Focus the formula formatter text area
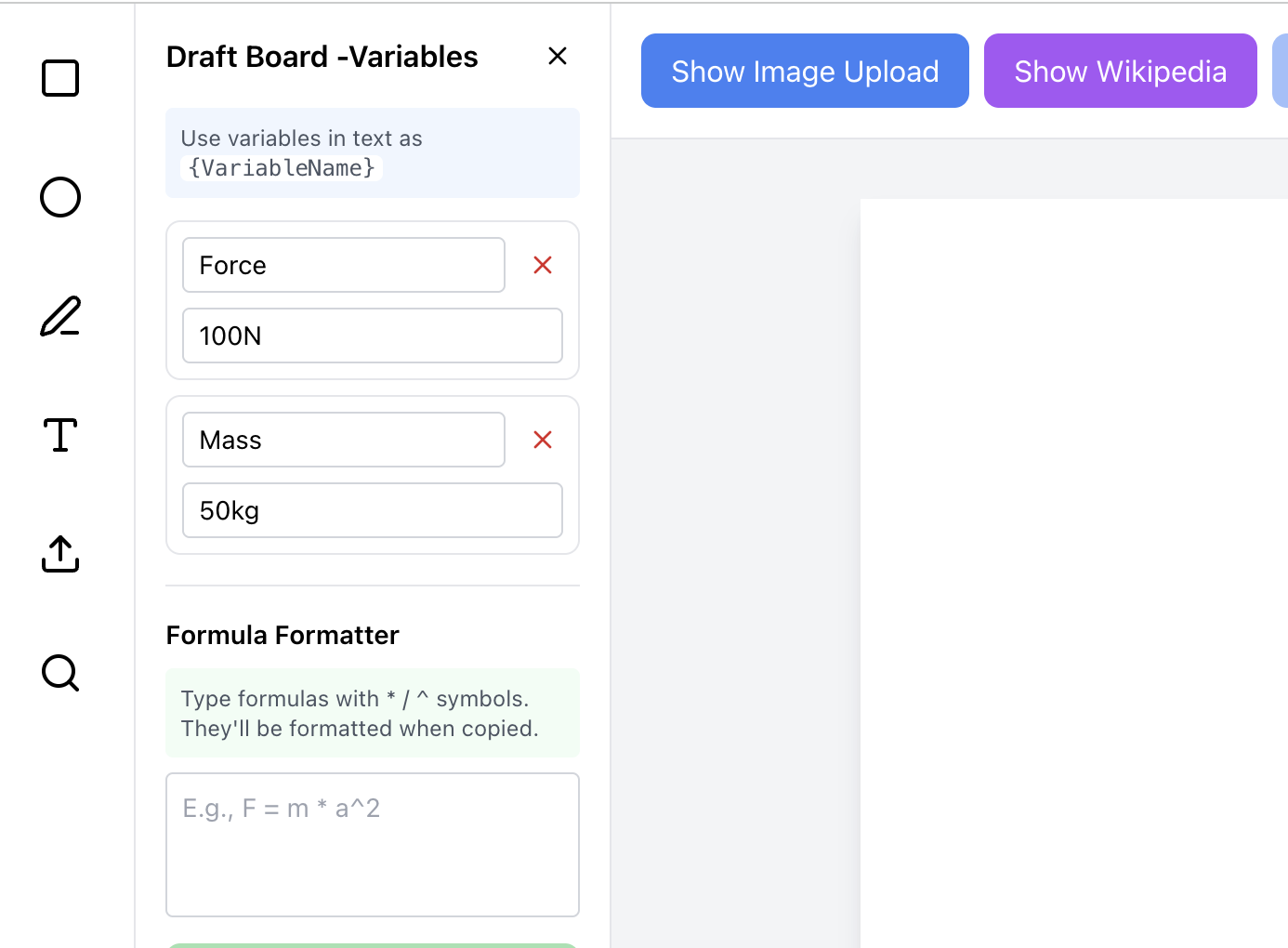This screenshot has width=1288, height=948. (373, 845)
